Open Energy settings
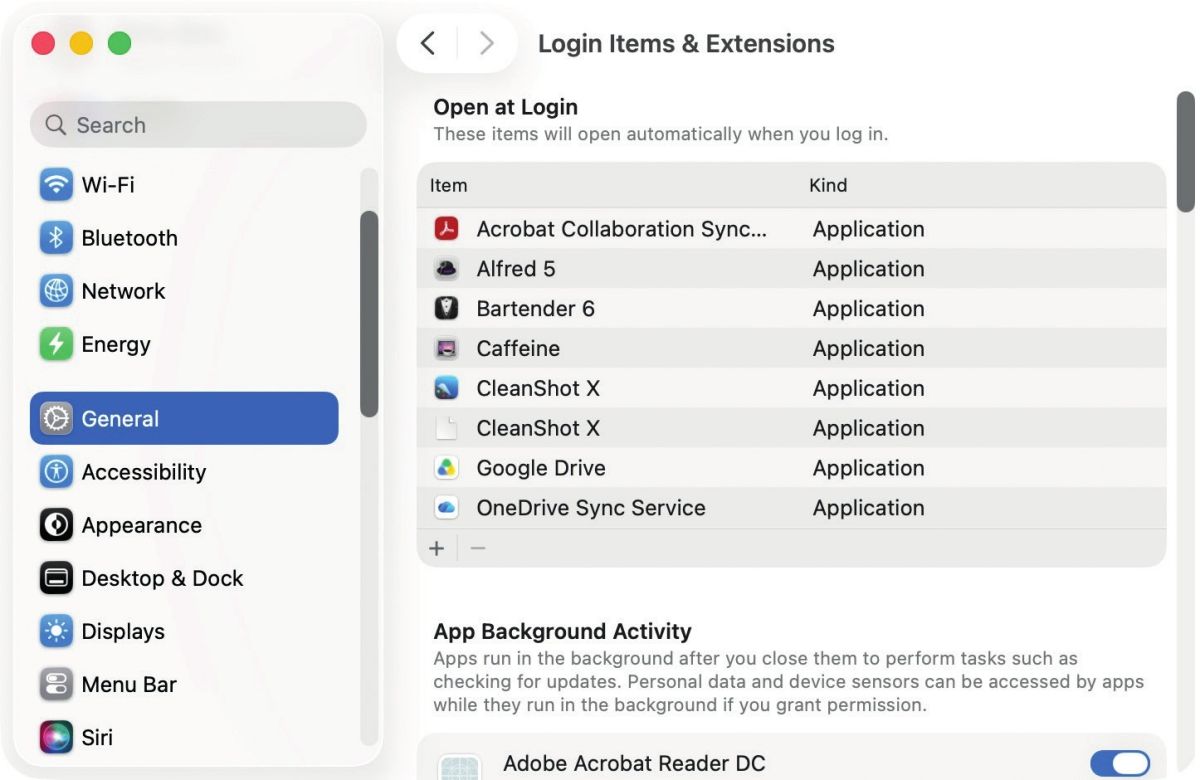This screenshot has width=1200, height=780. (x=184, y=344)
